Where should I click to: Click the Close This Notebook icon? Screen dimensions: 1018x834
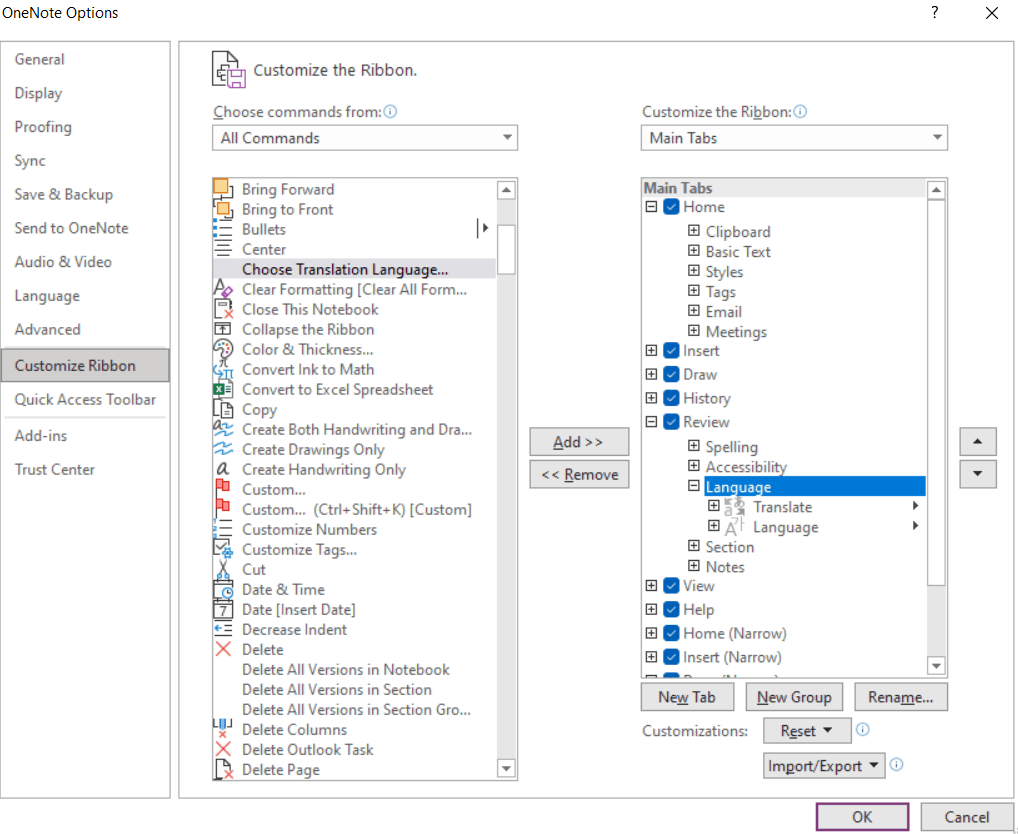[x=223, y=309]
